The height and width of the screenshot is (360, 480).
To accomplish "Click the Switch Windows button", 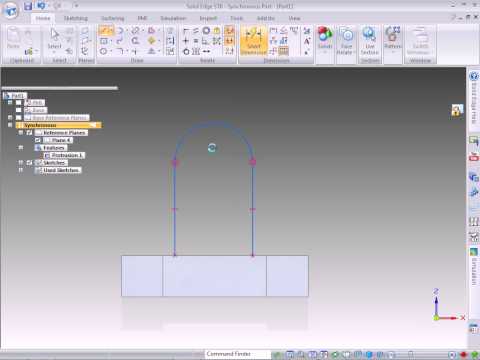I will click(x=420, y=41).
